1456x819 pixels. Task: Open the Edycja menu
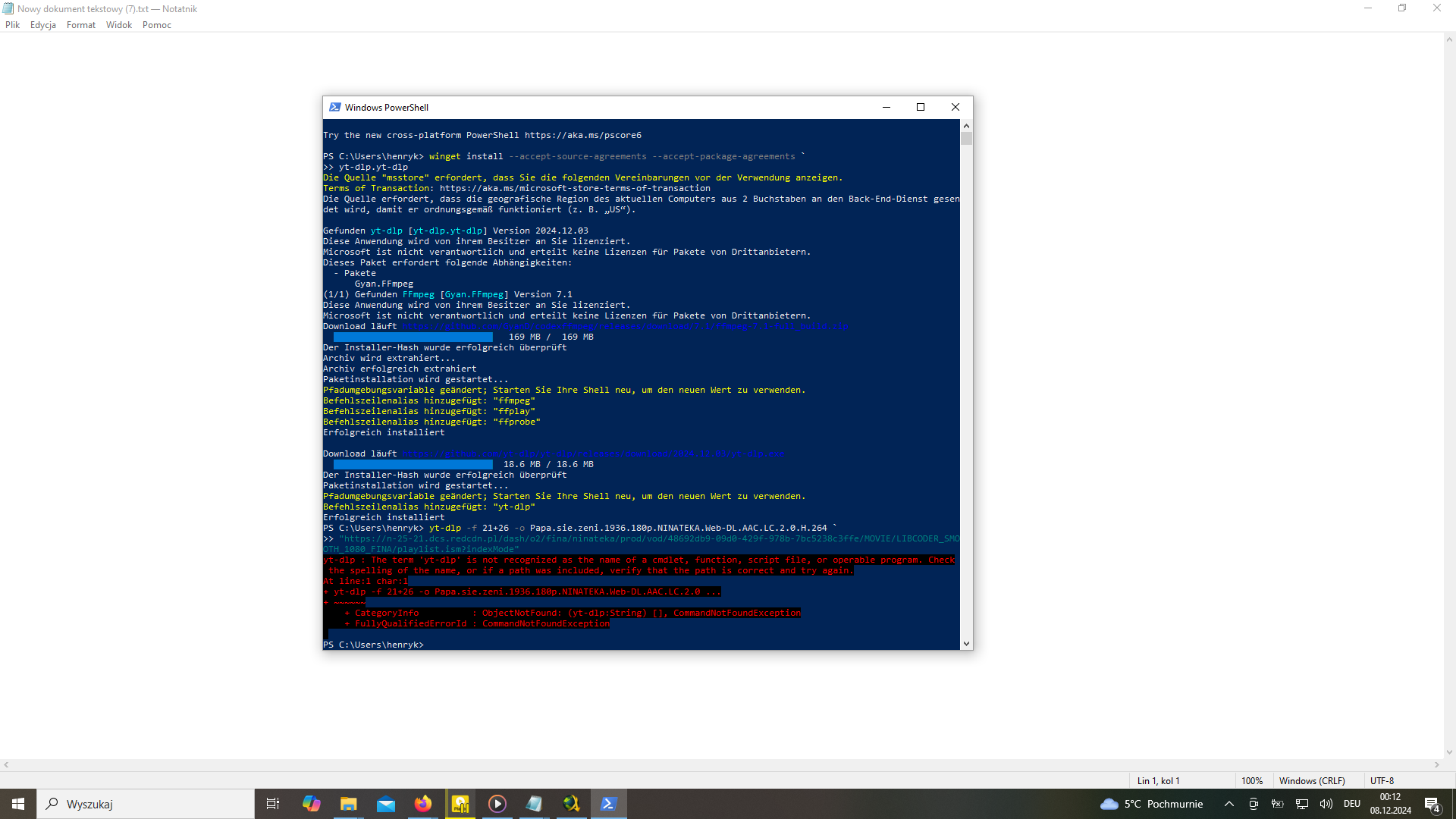click(42, 25)
